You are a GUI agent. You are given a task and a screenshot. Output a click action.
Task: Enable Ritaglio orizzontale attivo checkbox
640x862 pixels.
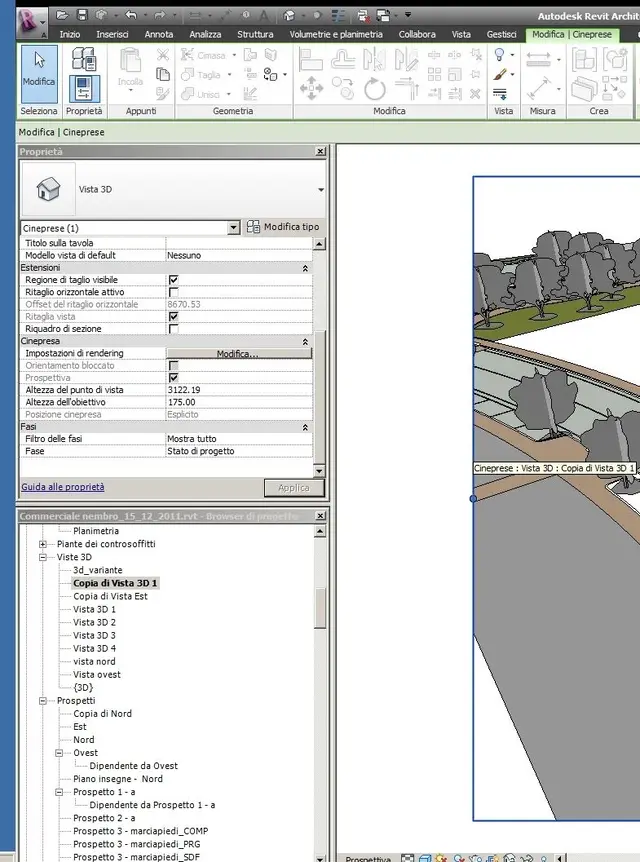click(x=174, y=292)
